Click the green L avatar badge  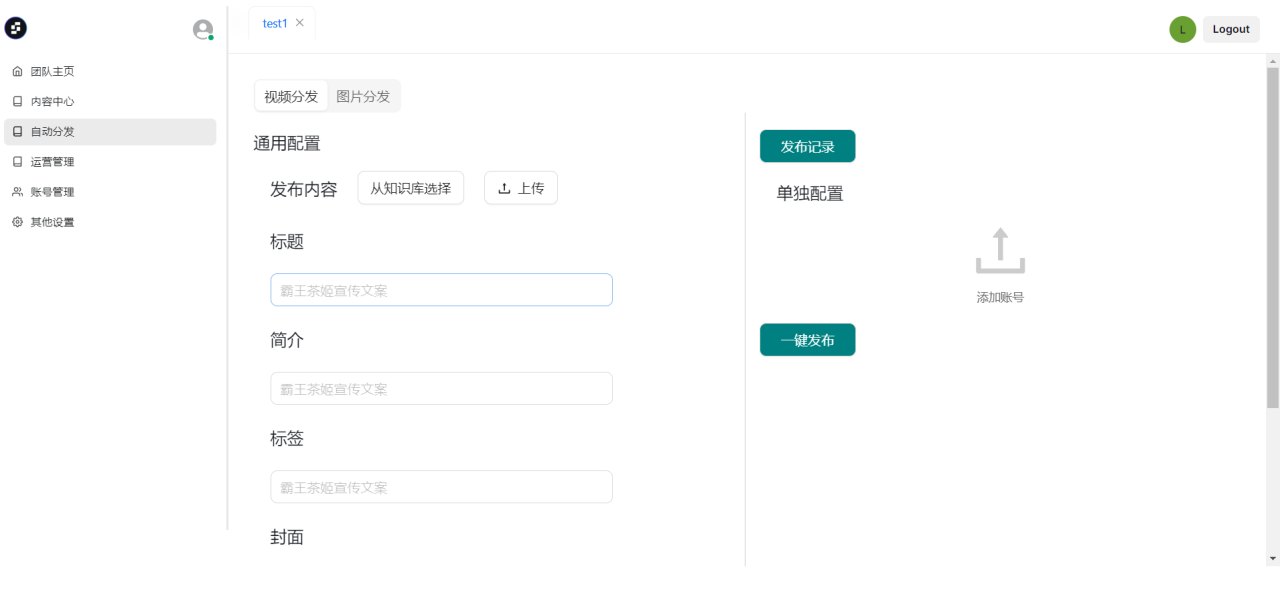[x=1182, y=30]
